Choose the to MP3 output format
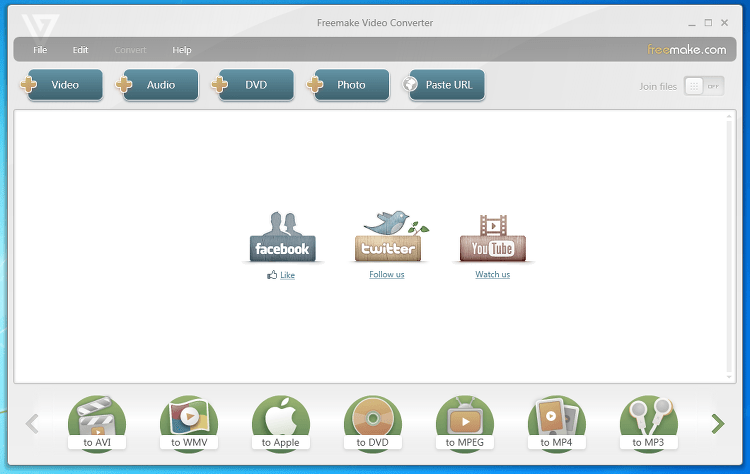This screenshot has height=474, width=750. 649,424
